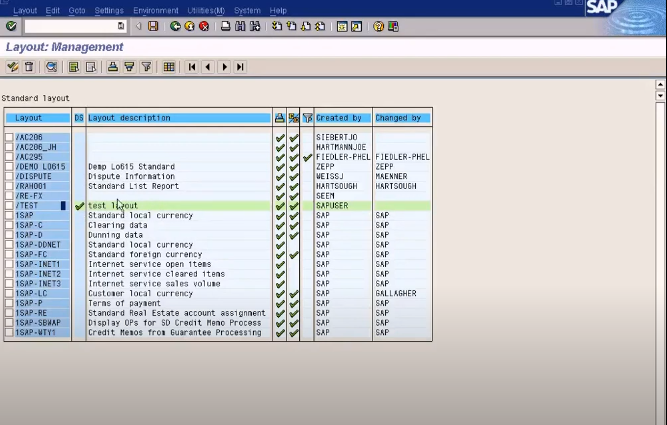
Task: Jump to last column arrow icon
Action: point(240,67)
